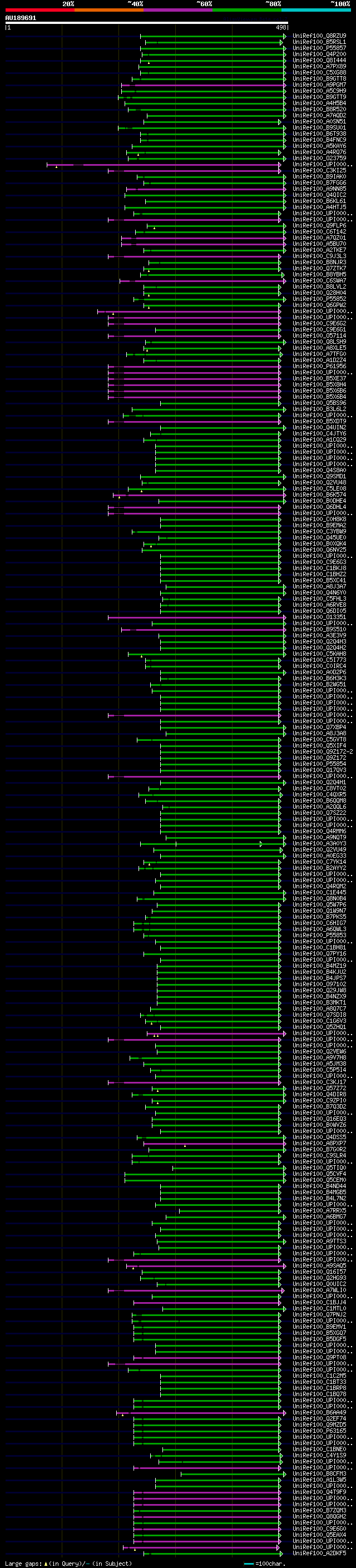The image size is (356, 1568).
Task: Choose the UniRef100_C0IRC4 row label
Action: pyautogui.click(x=319, y=666)
